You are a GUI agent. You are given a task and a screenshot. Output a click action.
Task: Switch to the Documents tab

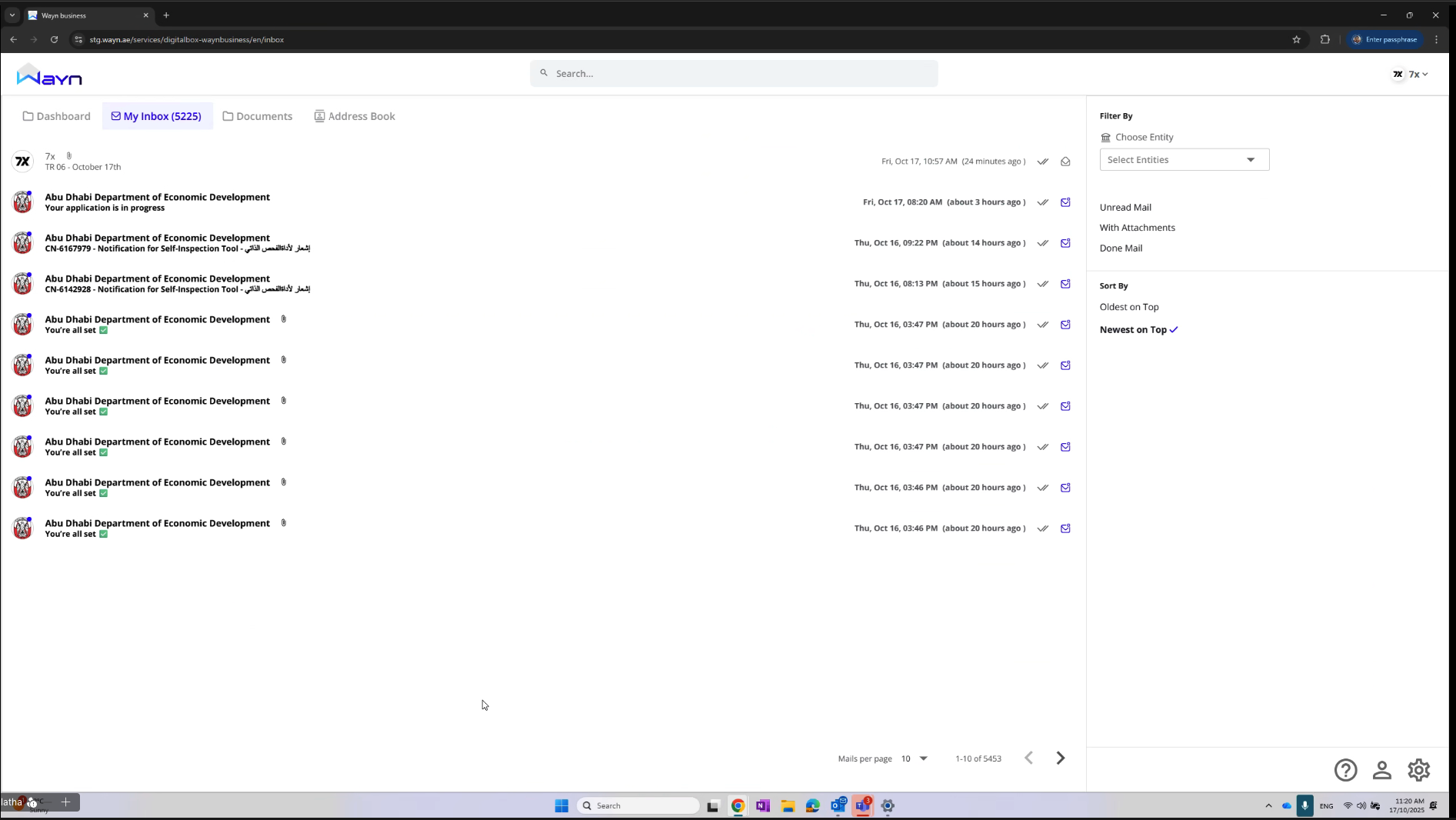[x=258, y=116]
